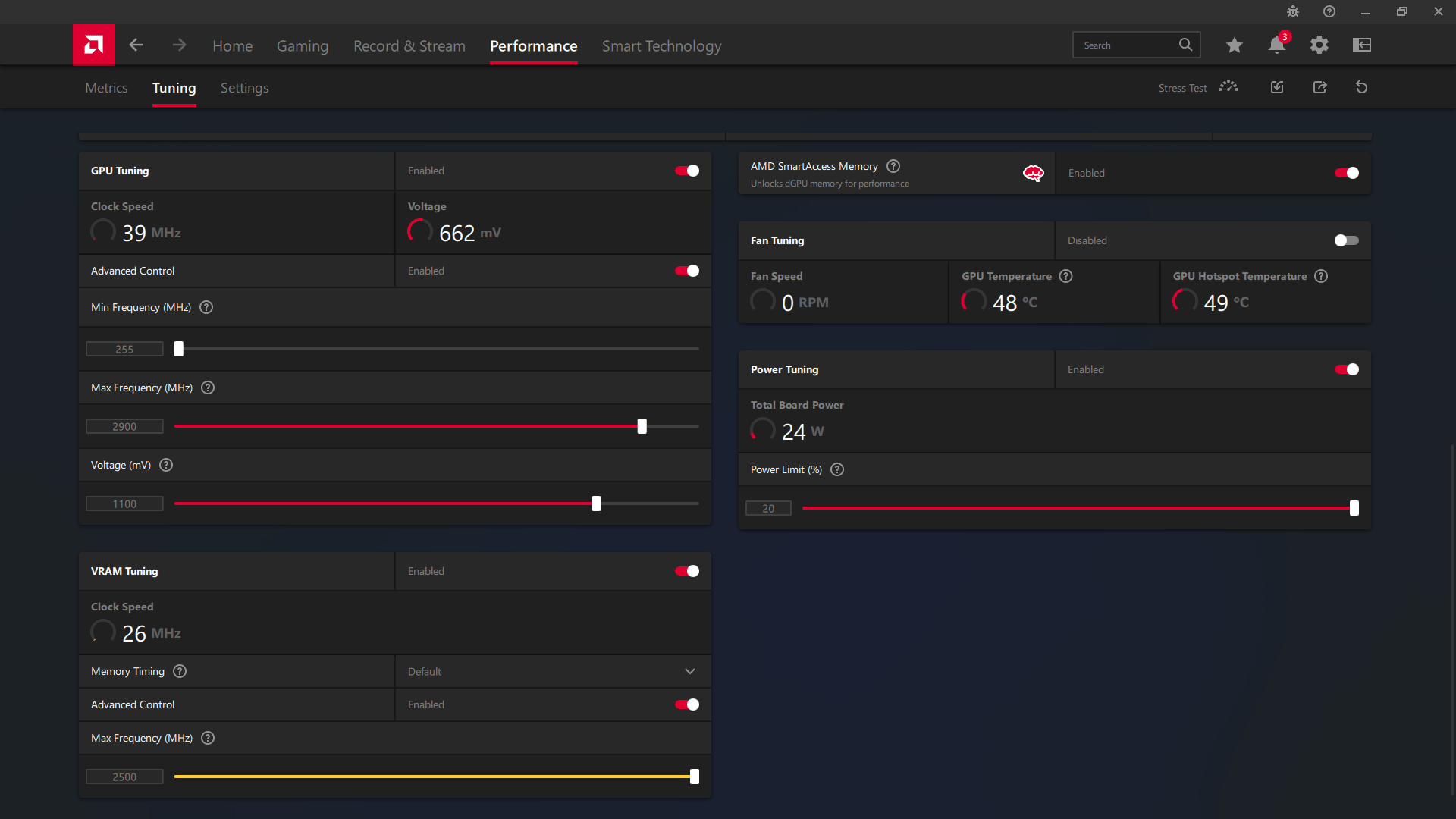The height and width of the screenshot is (819, 1456).
Task: Click the search magnifier icon
Action: 1185,45
